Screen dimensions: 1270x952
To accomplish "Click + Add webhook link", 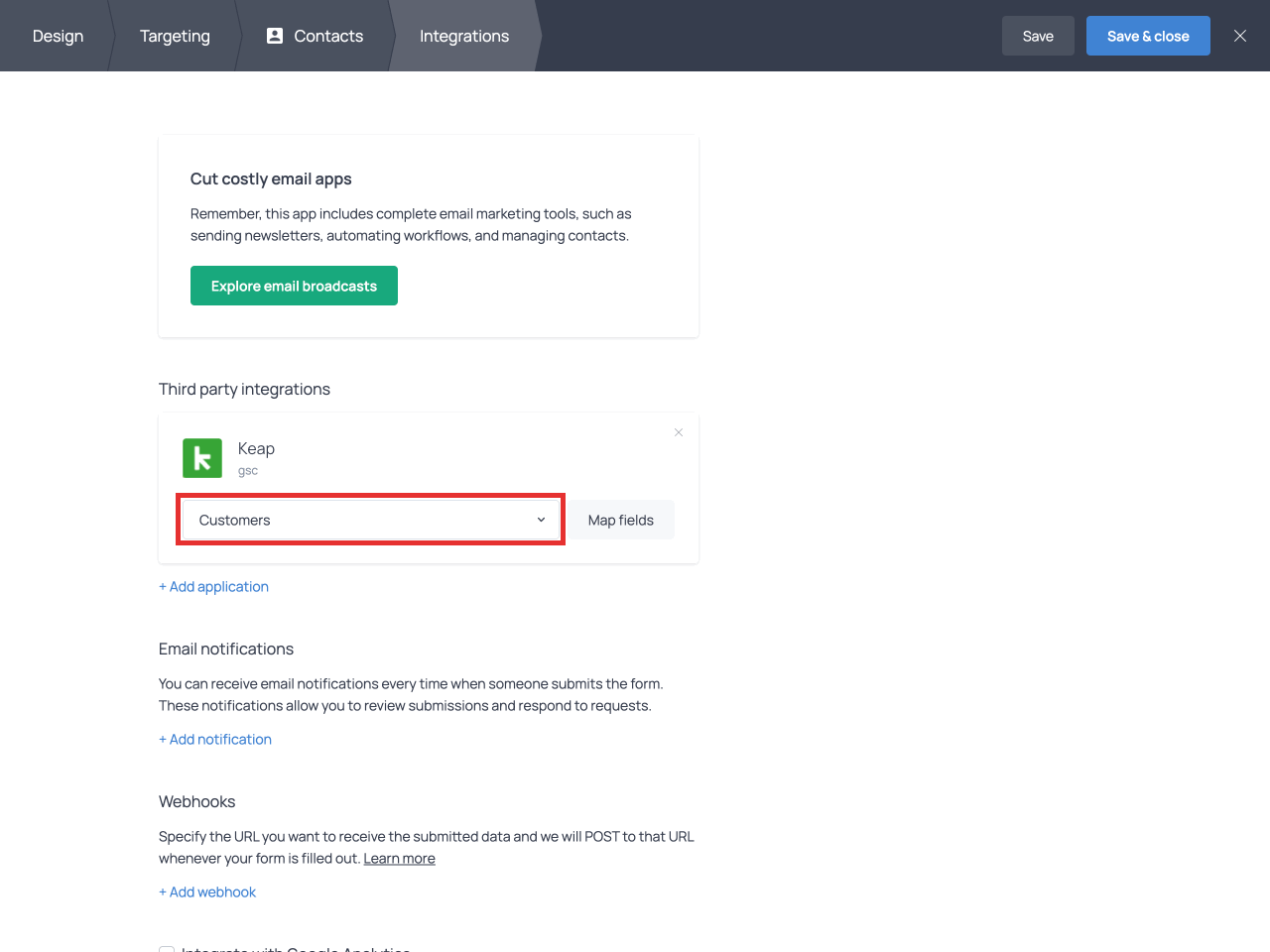I will click(207, 892).
